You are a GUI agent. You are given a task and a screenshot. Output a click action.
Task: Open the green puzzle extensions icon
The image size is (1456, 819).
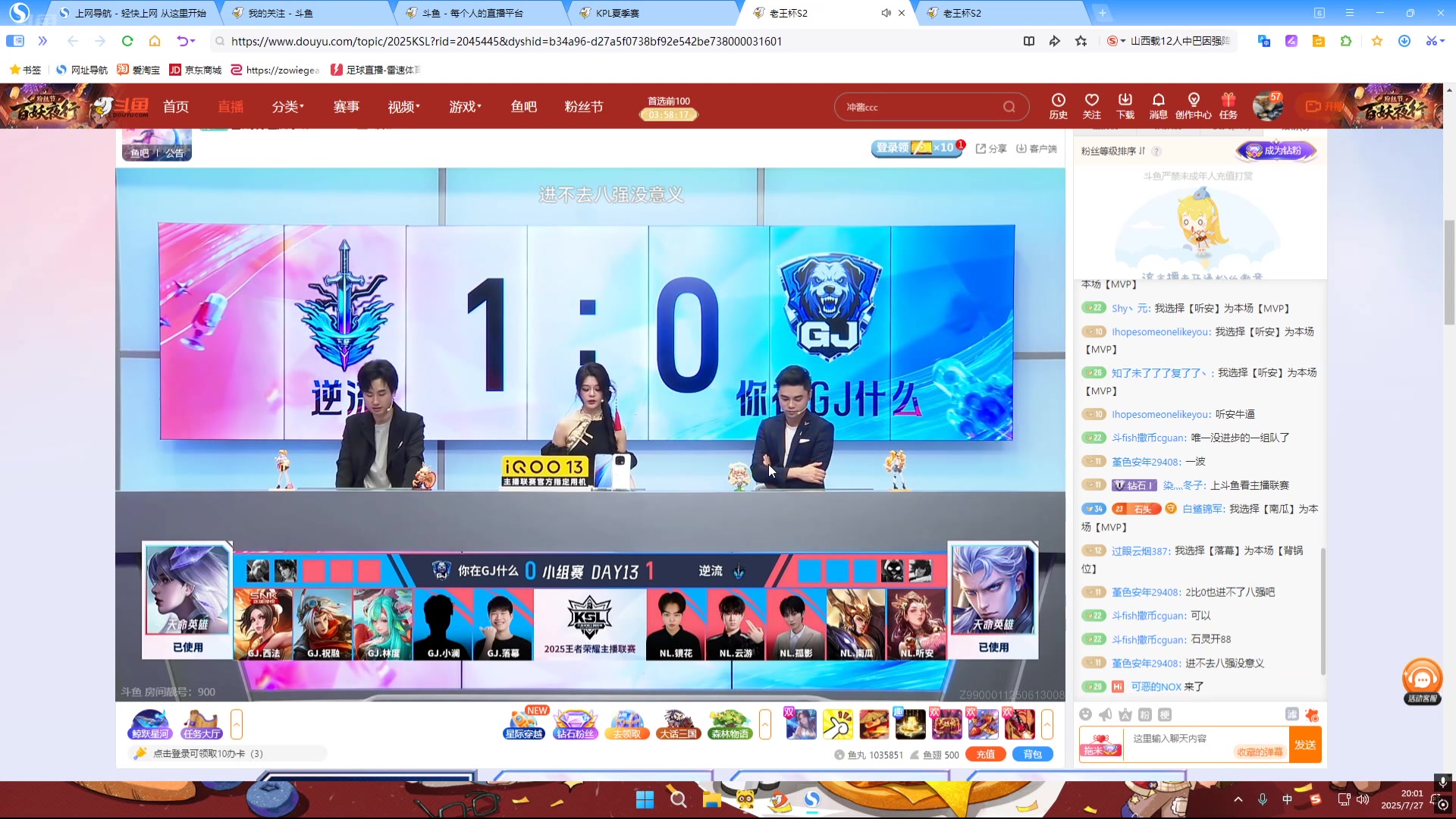1346,41
